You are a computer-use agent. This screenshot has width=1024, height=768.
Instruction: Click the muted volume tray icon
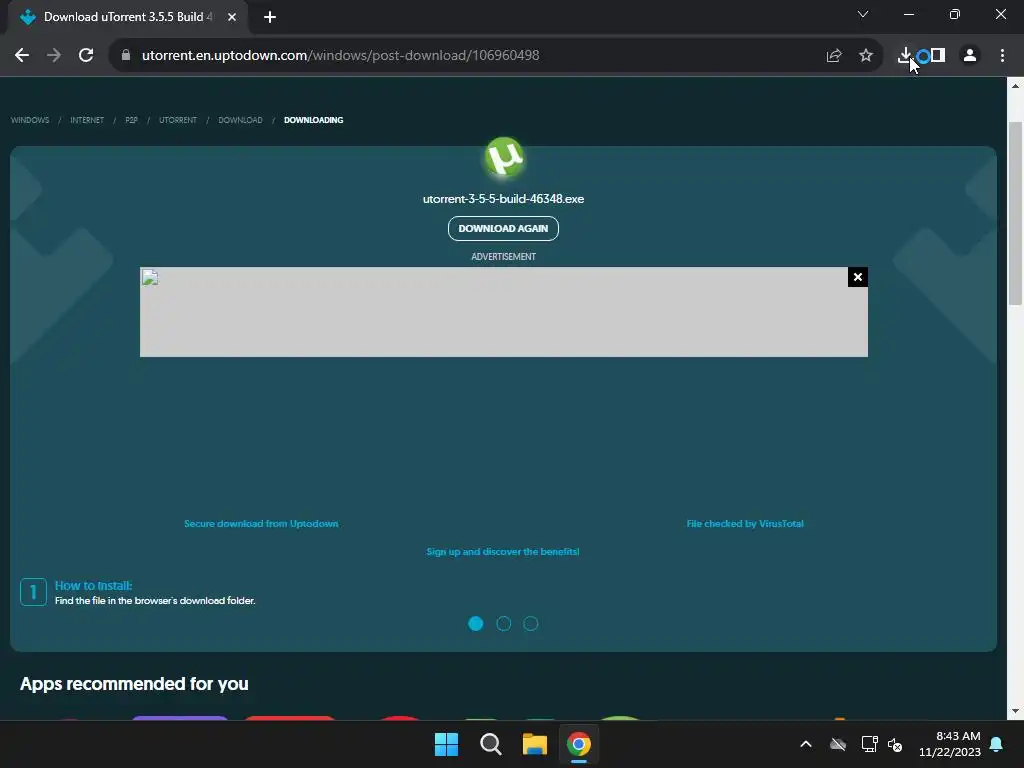(895, 744)
